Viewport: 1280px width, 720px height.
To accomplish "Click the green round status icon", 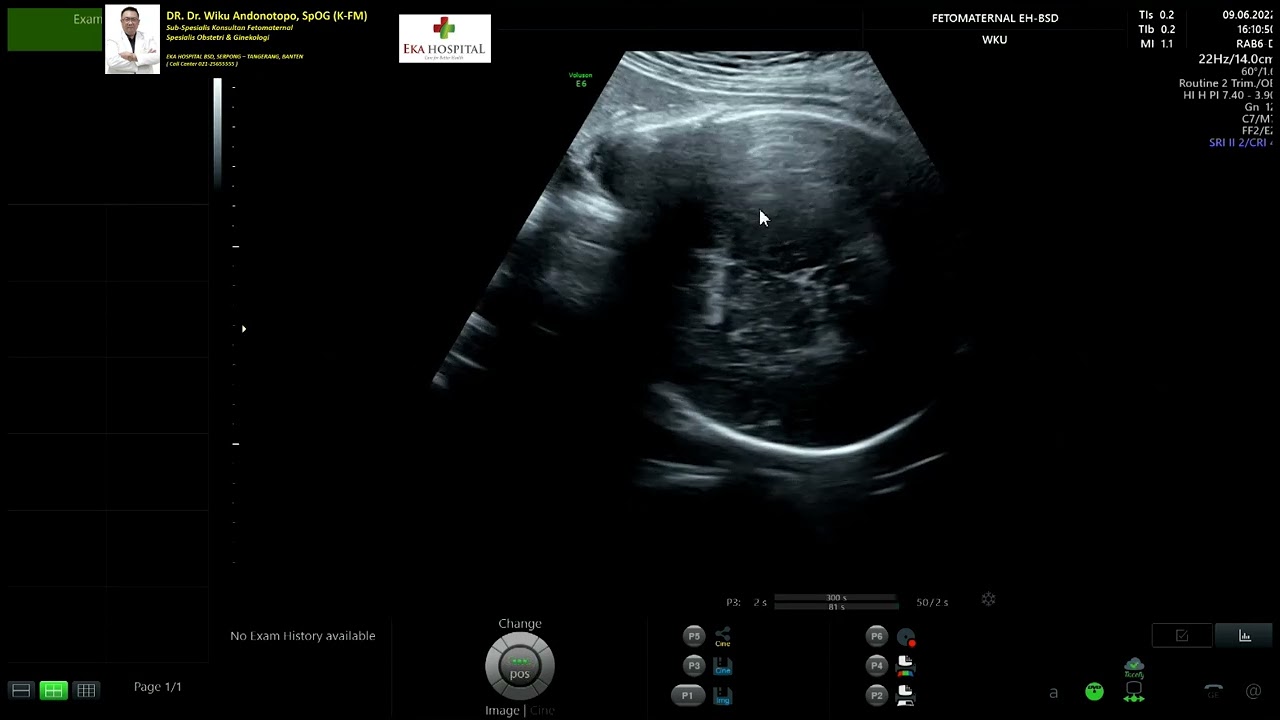I will (1094, 691).
